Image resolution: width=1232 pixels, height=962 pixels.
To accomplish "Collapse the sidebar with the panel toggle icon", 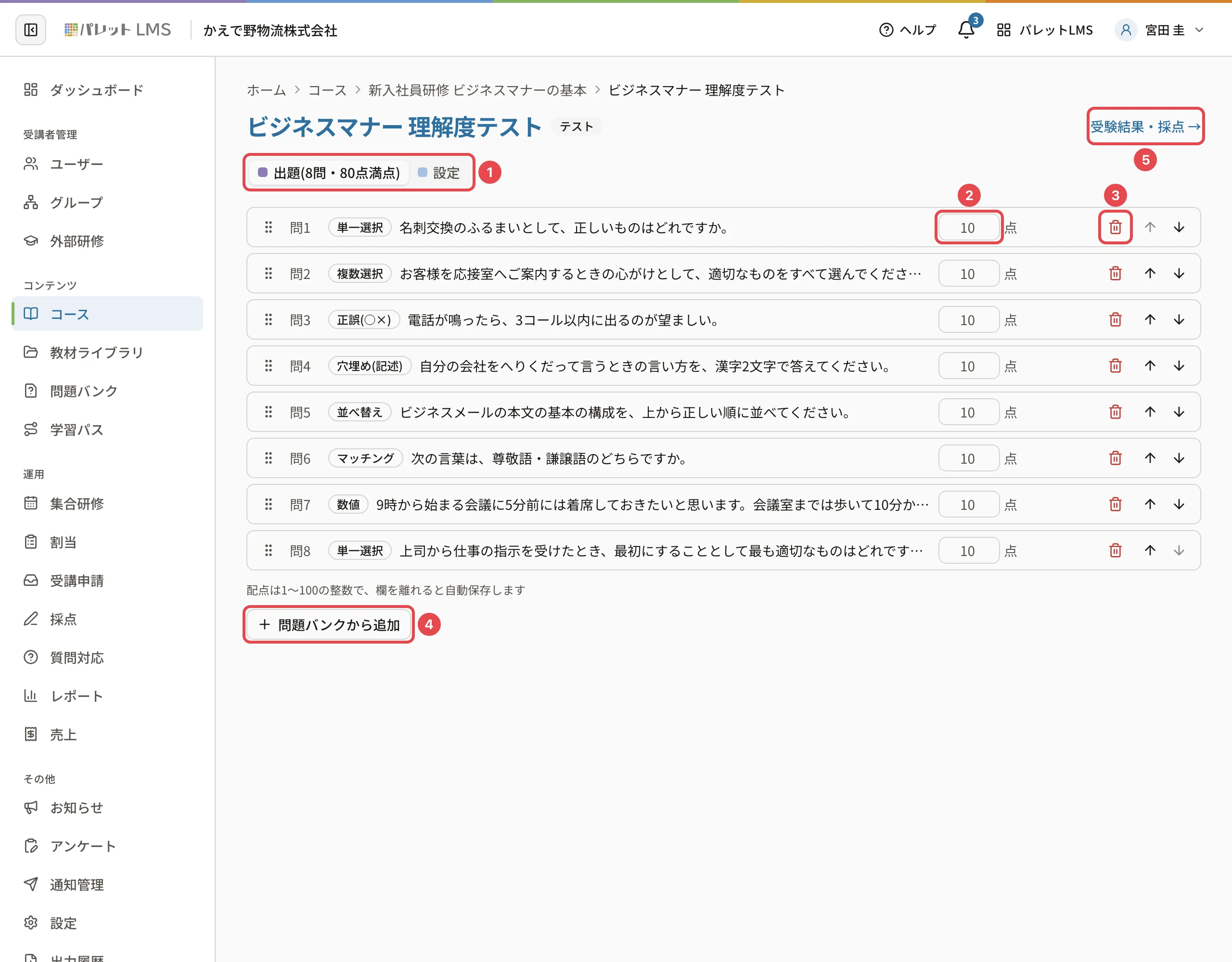I will pos(30,30).
